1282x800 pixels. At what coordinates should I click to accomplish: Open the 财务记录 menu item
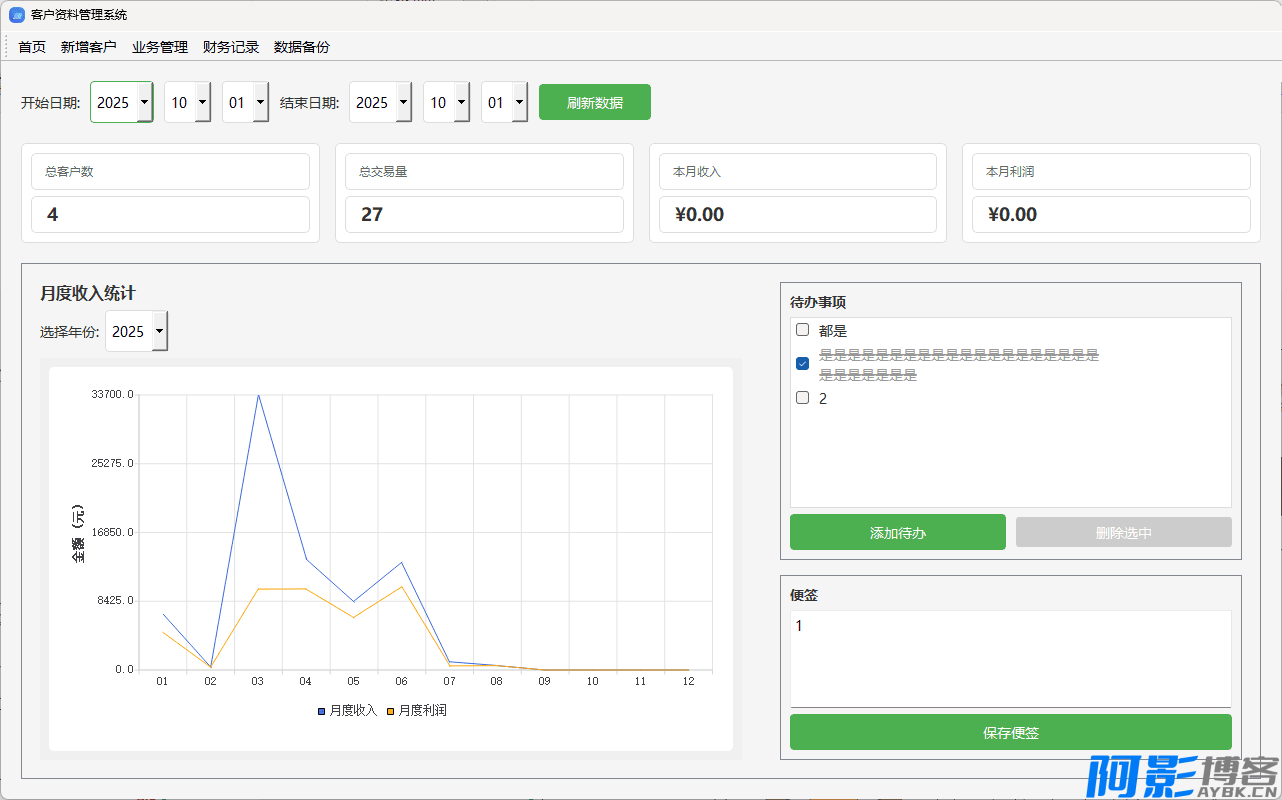(x=231, y=47)
